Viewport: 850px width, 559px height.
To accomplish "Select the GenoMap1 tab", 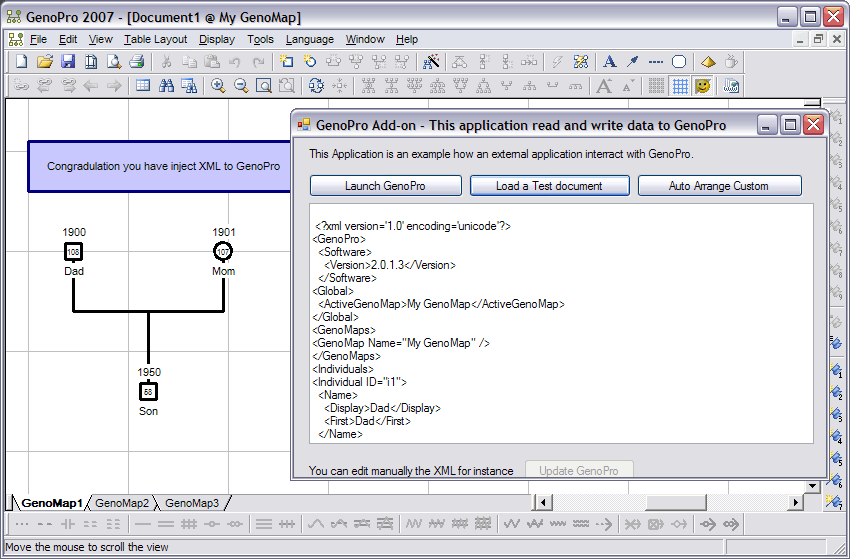I will pos(52,503).
